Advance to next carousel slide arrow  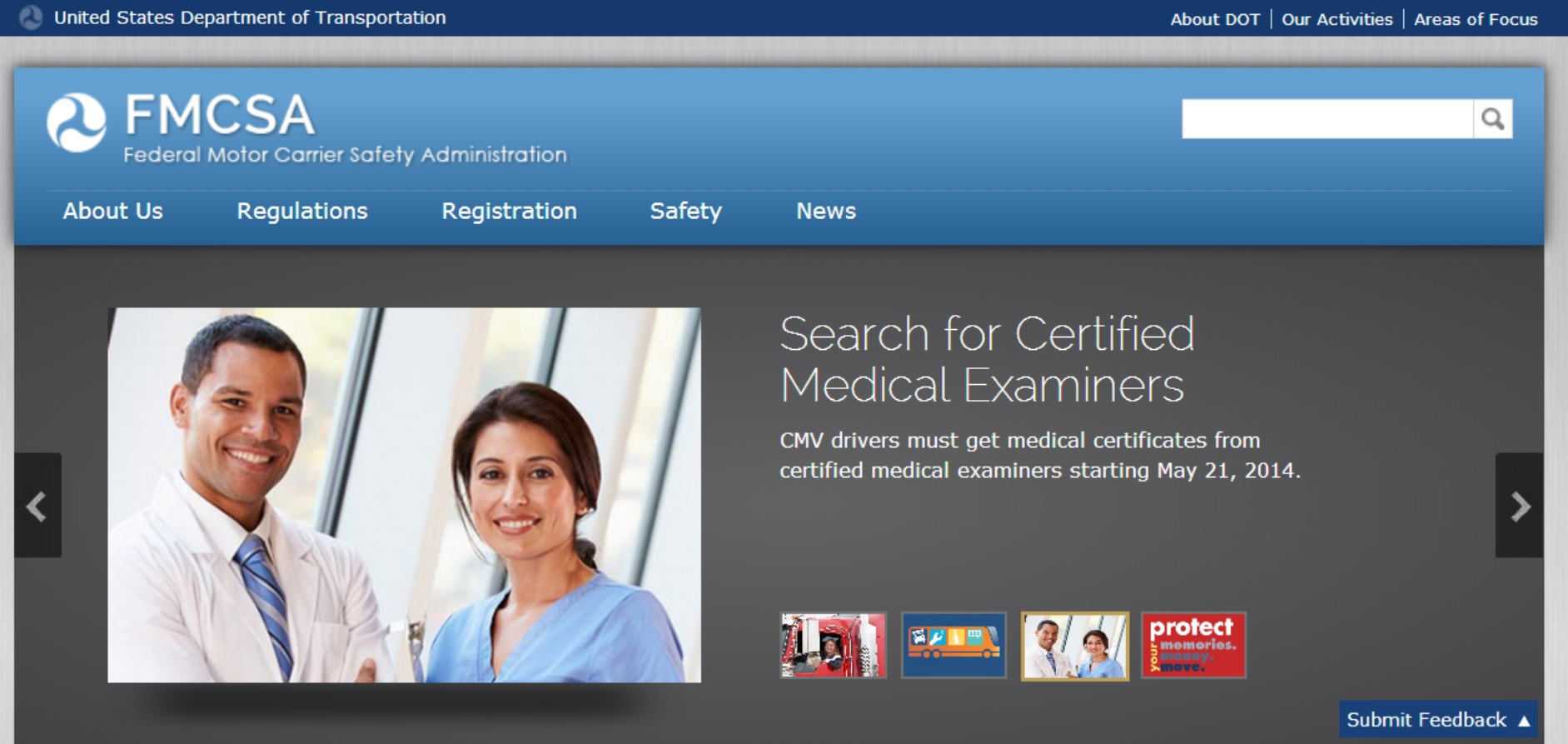pyautogui.click(x=1519, y=506)
